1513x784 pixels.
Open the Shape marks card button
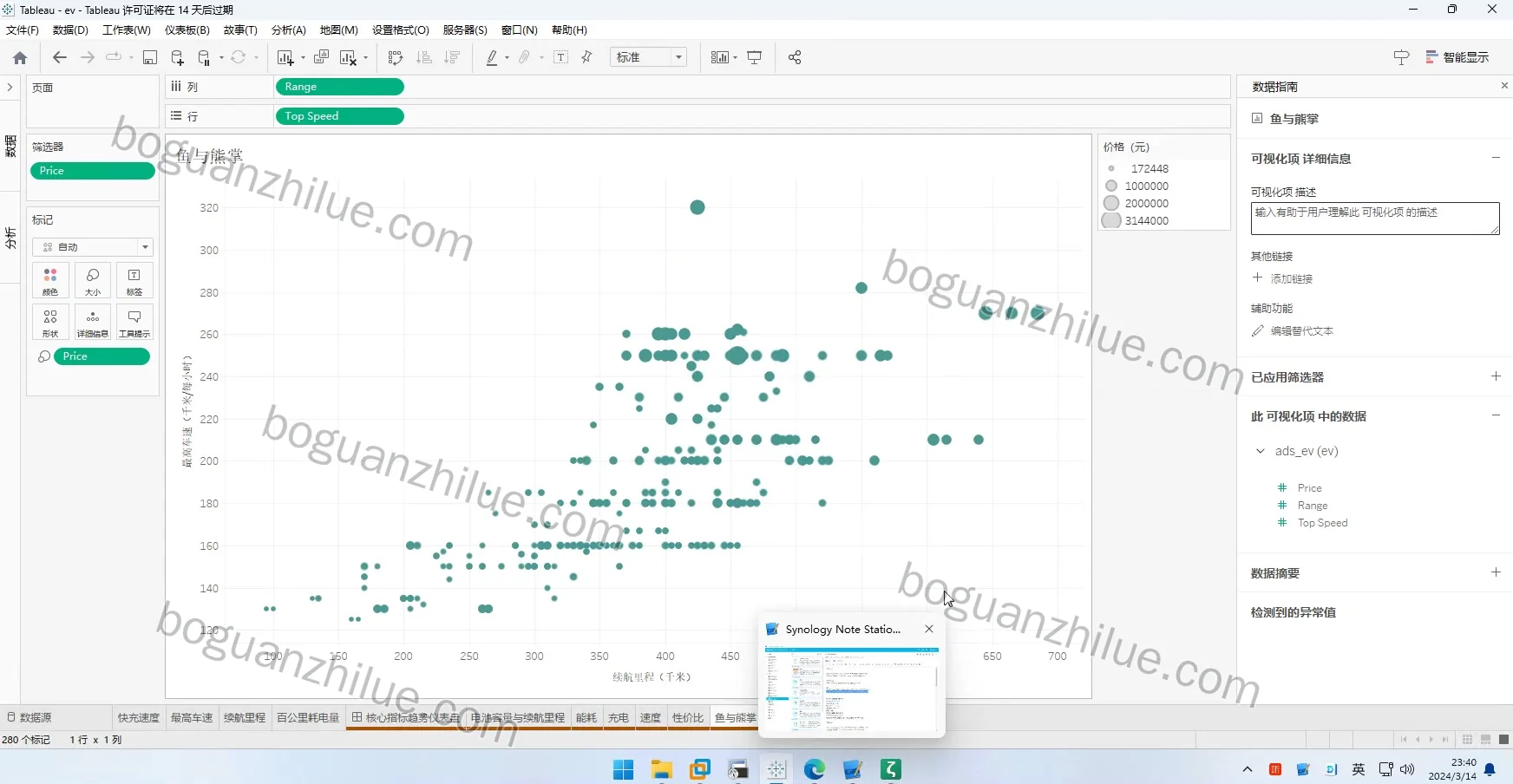click(x=50, y=322)
